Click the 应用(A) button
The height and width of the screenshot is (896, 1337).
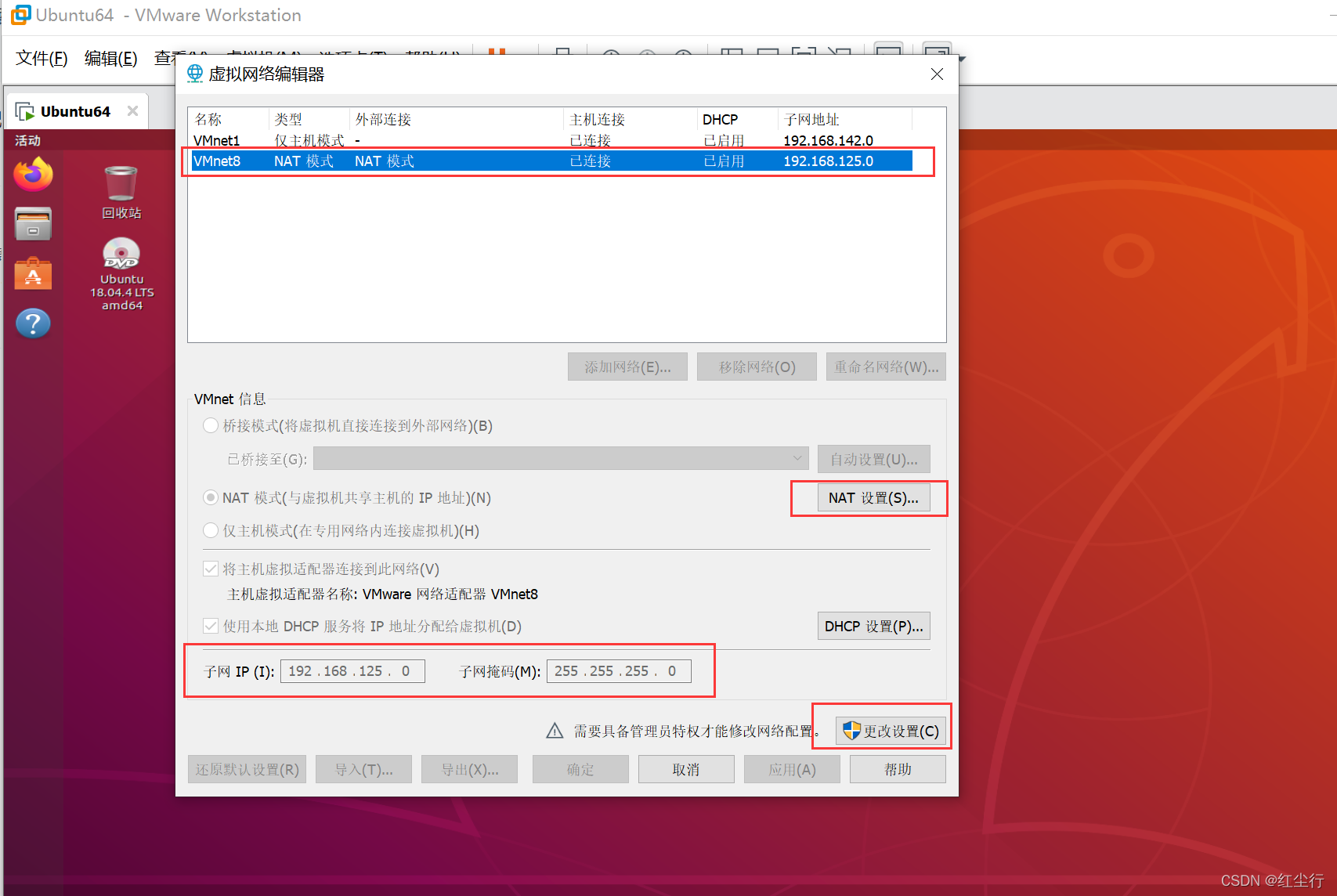[792, 769]
